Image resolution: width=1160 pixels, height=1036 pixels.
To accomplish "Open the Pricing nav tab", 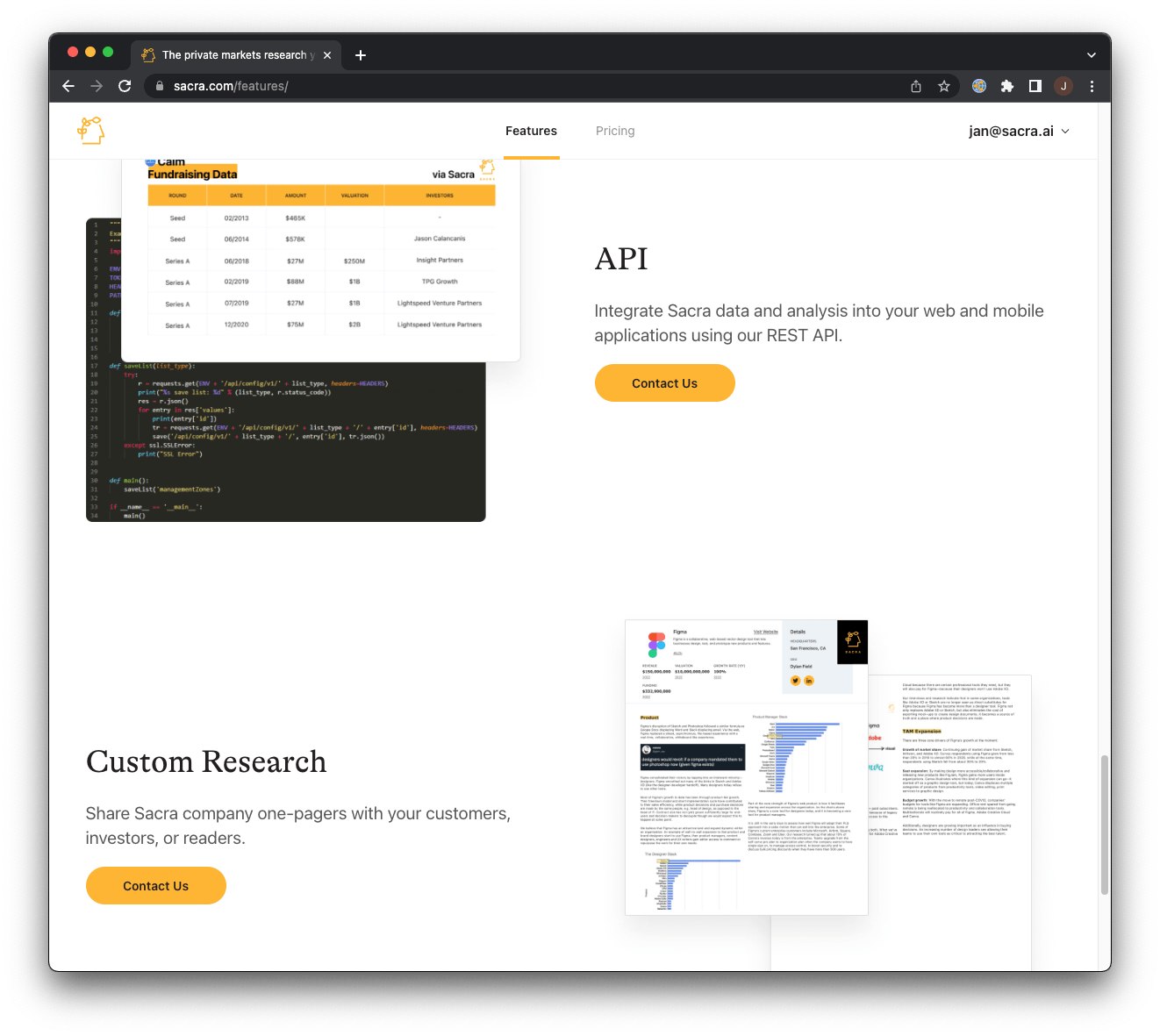I will point(615,131).
